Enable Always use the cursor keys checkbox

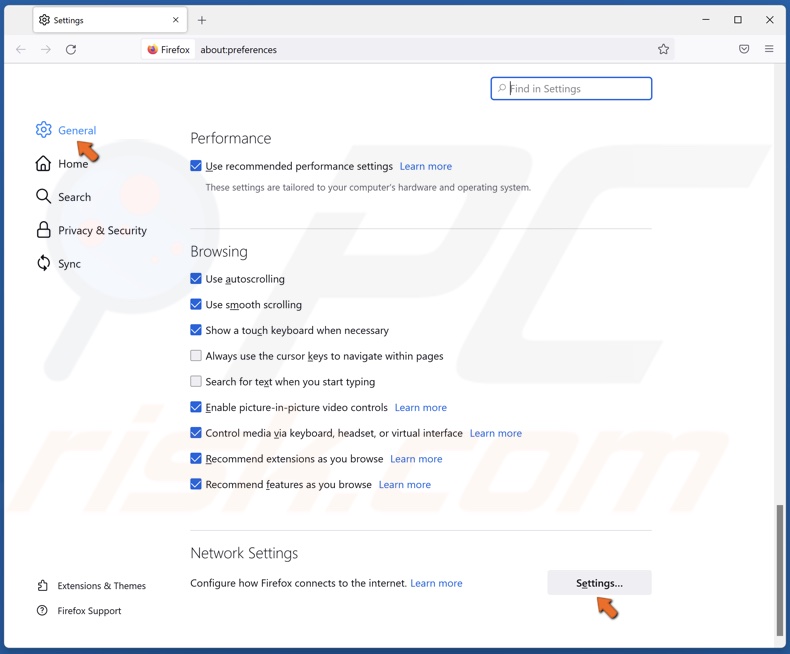196,356
